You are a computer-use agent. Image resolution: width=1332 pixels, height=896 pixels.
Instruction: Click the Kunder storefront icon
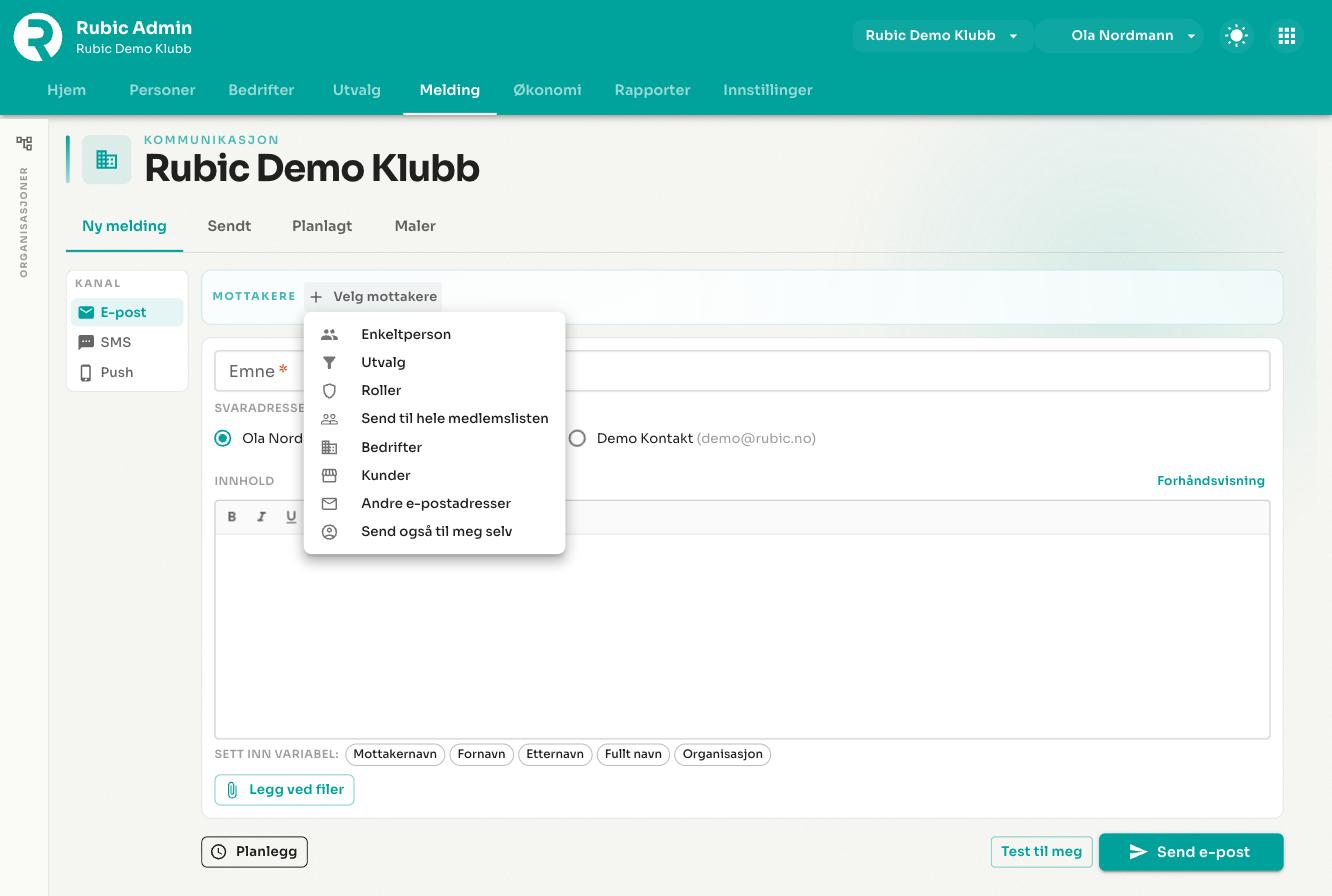[329, 476]
